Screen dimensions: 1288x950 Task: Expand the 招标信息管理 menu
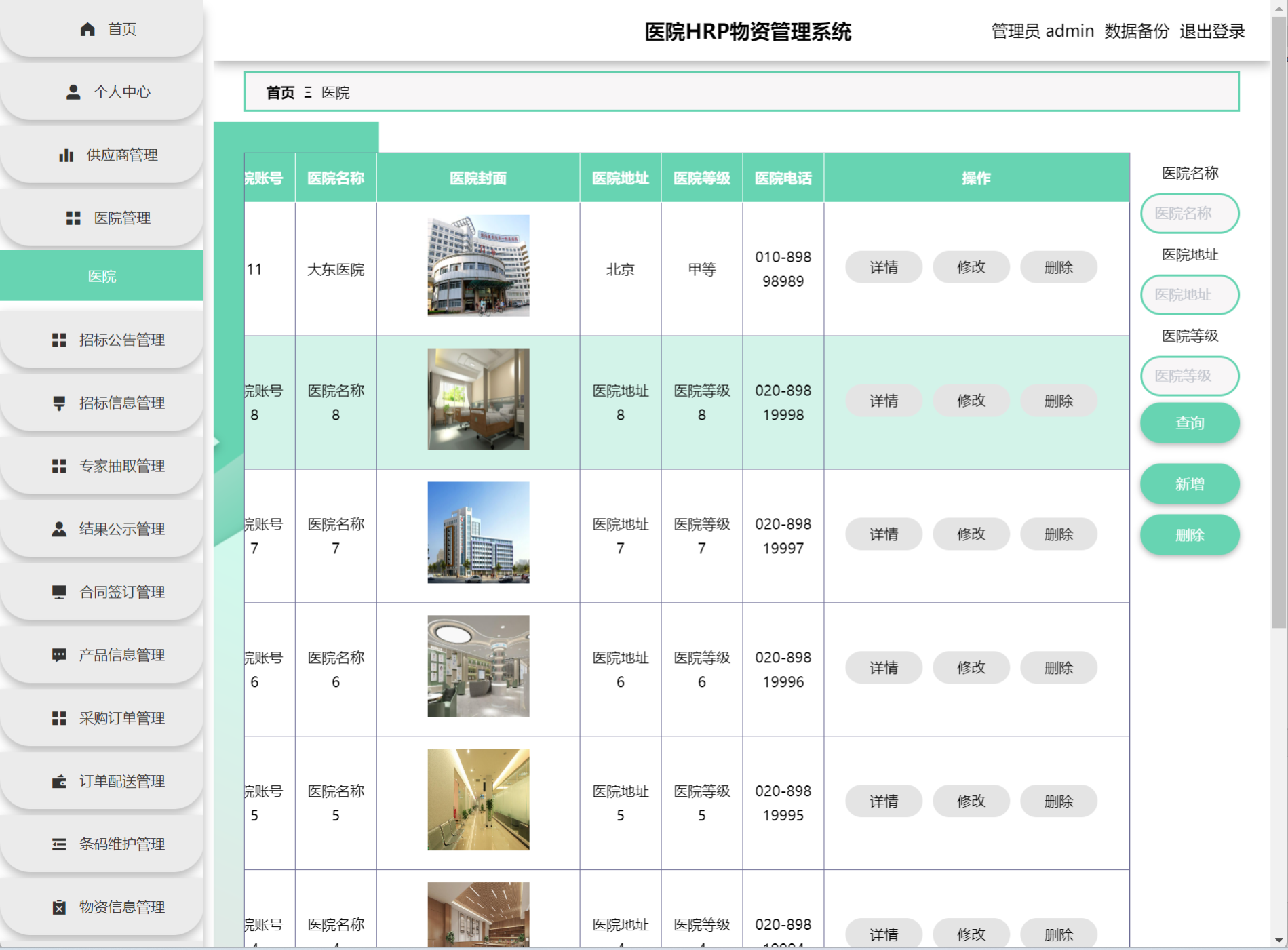pos(102,403)
